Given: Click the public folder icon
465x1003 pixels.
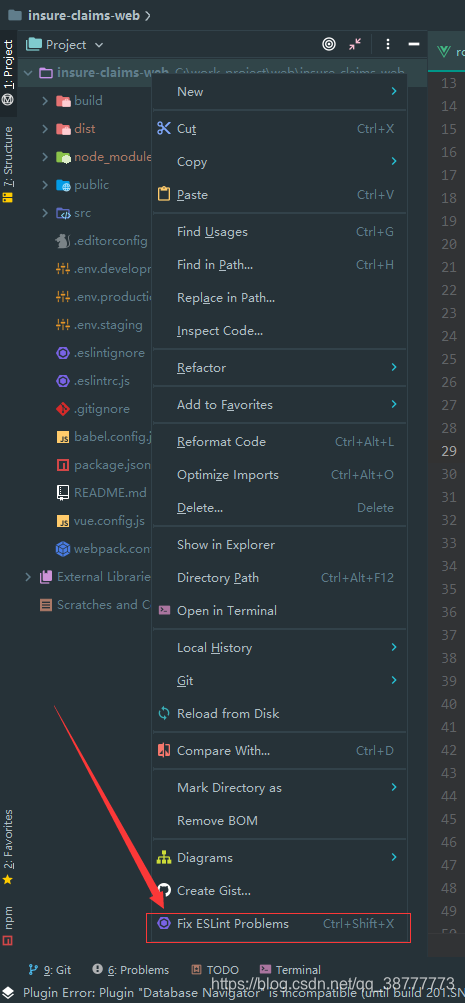Looking at the screenshot, I should coord(63,185).
